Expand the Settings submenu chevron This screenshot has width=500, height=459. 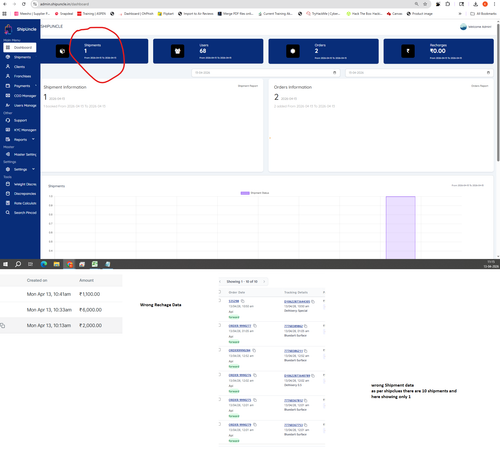pos(33,169)
